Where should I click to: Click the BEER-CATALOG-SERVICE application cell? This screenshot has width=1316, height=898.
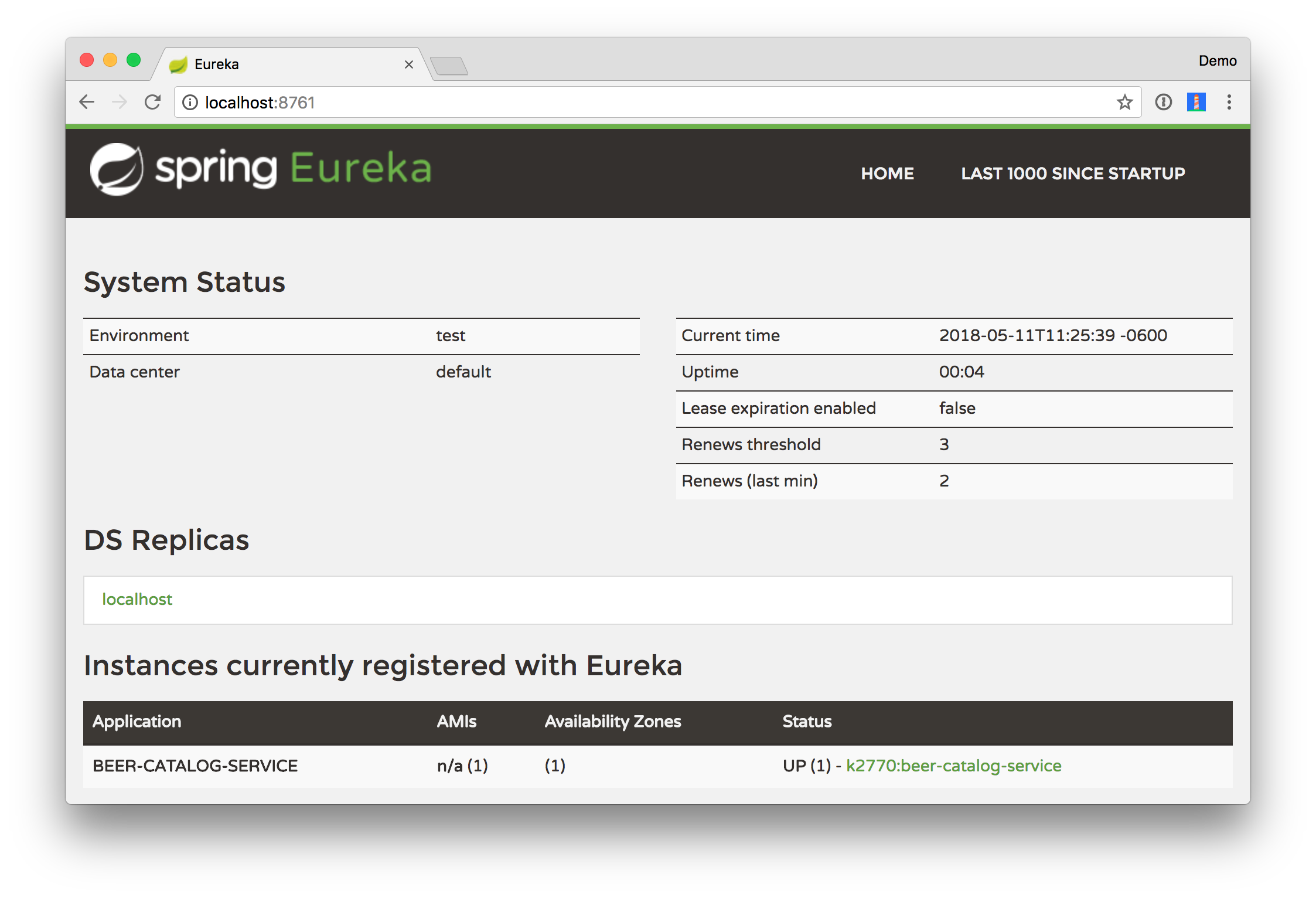point(195,766)
